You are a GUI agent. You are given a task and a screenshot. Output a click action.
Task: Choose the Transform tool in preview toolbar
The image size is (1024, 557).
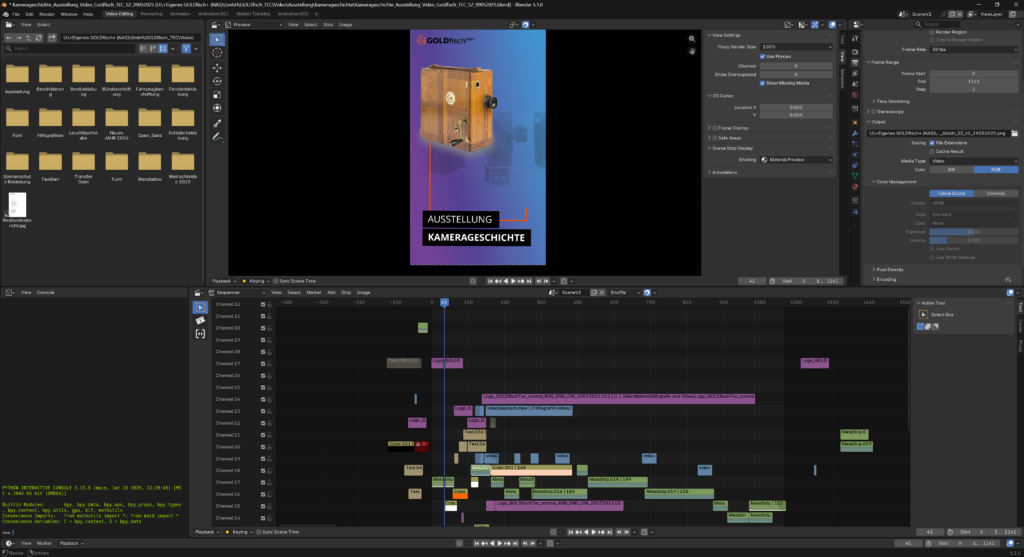pyautogui.click(x=217, y=108)
